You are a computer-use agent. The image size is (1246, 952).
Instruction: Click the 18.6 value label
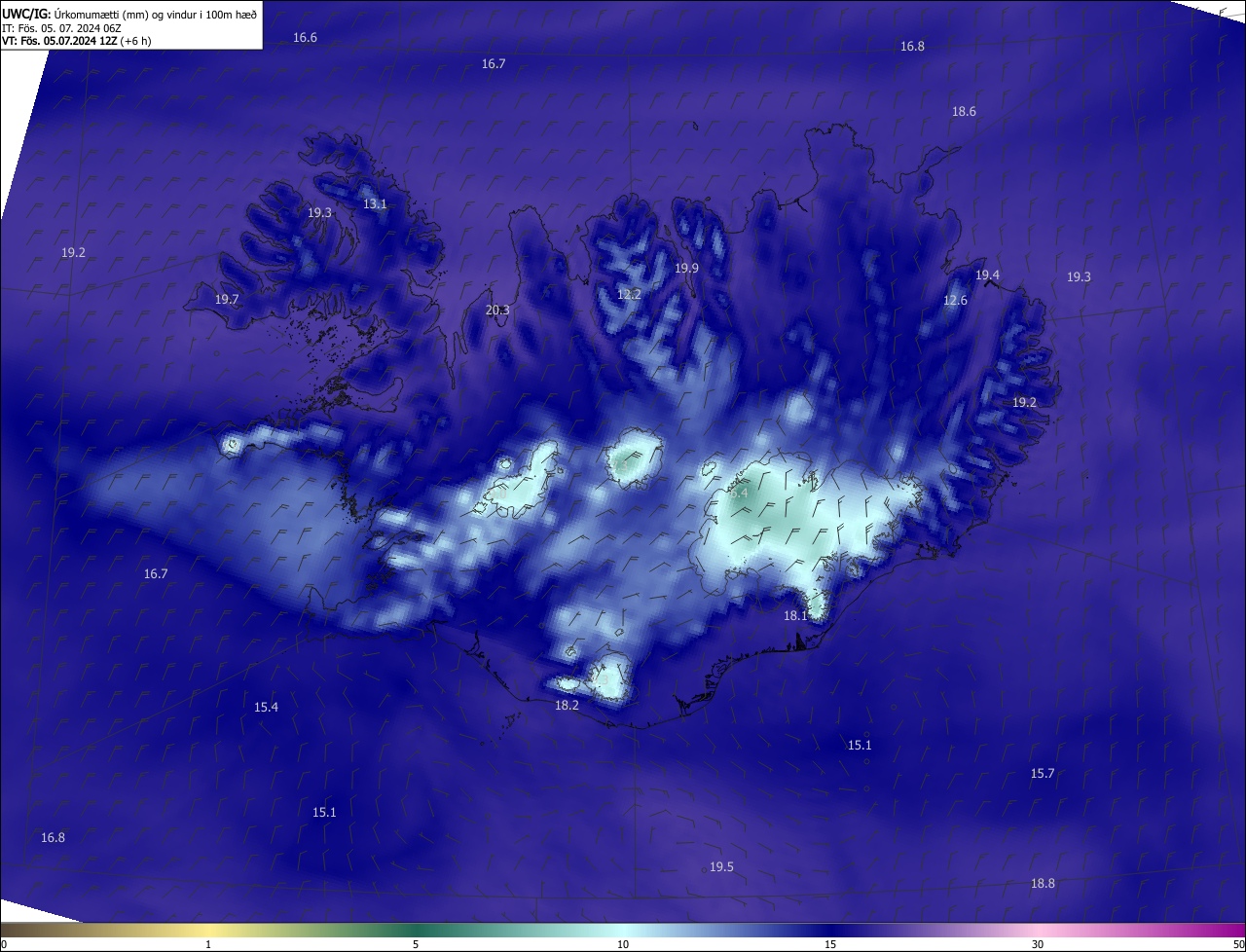[x=964, y=111]
